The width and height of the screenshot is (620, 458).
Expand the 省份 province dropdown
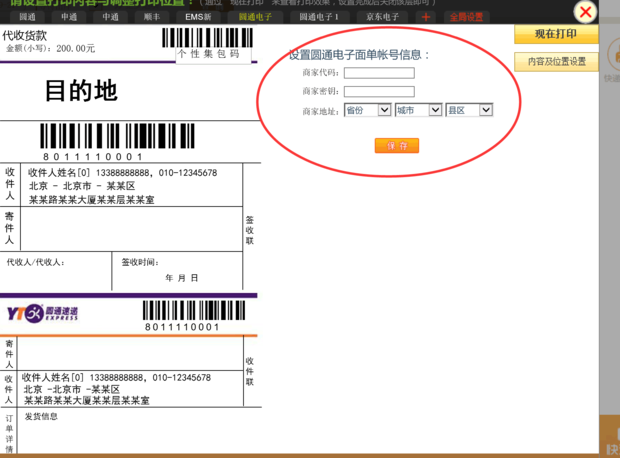point(368,110)
